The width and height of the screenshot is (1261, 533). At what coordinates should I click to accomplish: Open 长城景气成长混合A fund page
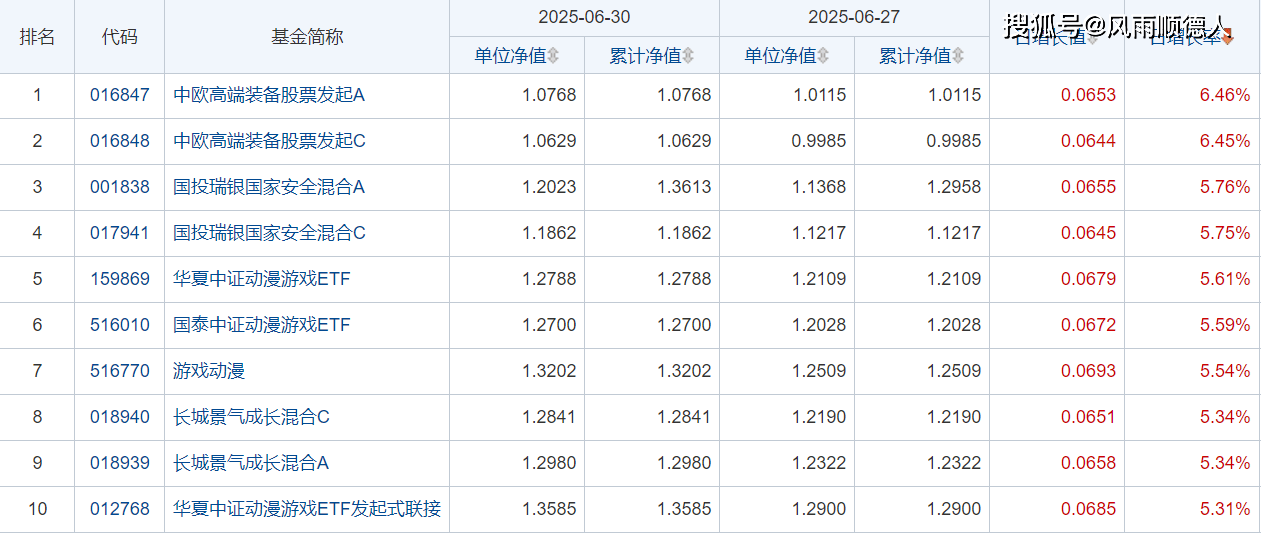251,463
